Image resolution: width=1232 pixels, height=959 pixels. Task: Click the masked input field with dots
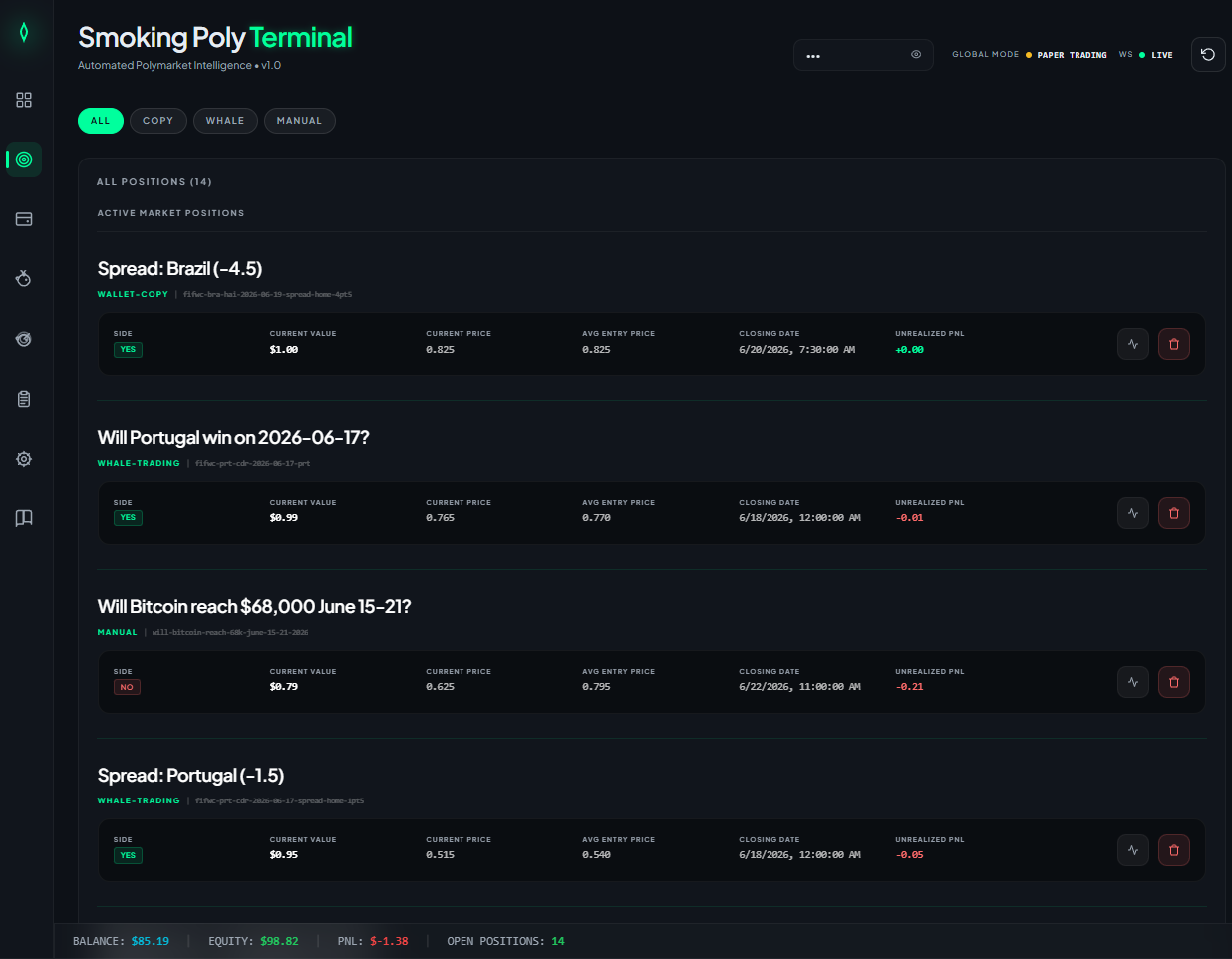[863, 55]
